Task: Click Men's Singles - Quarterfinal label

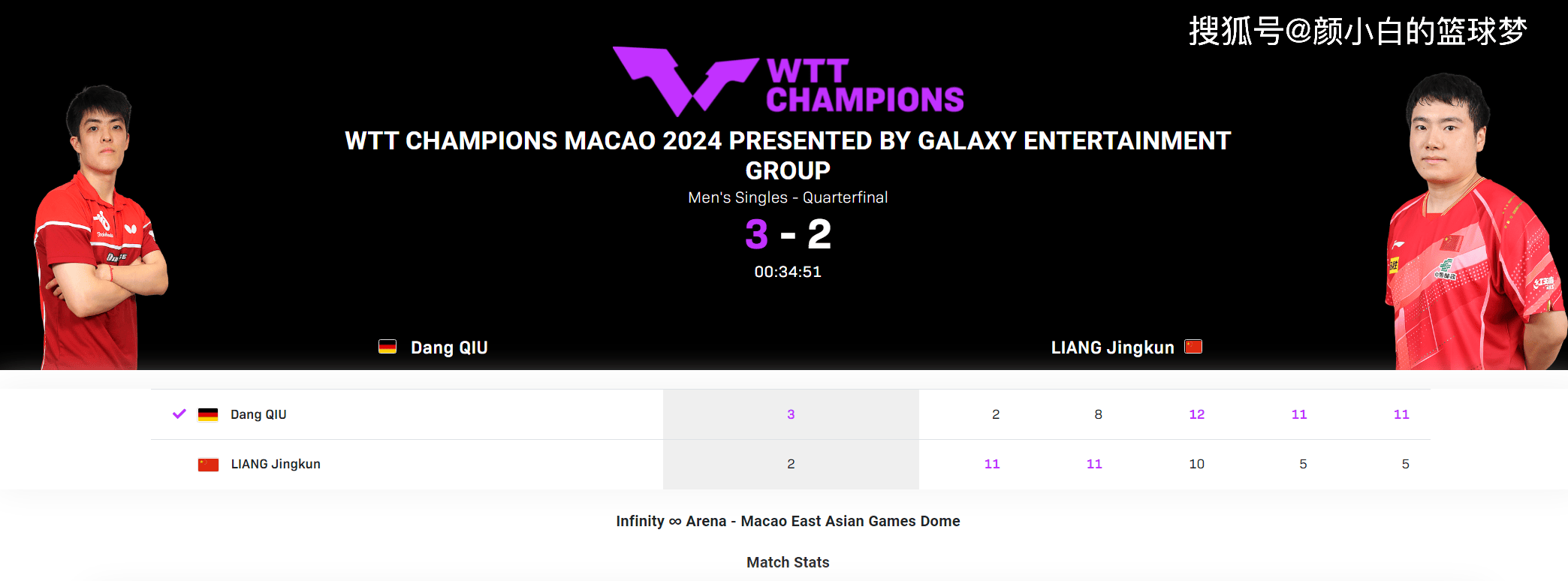Action: click(x=788, y=197)
